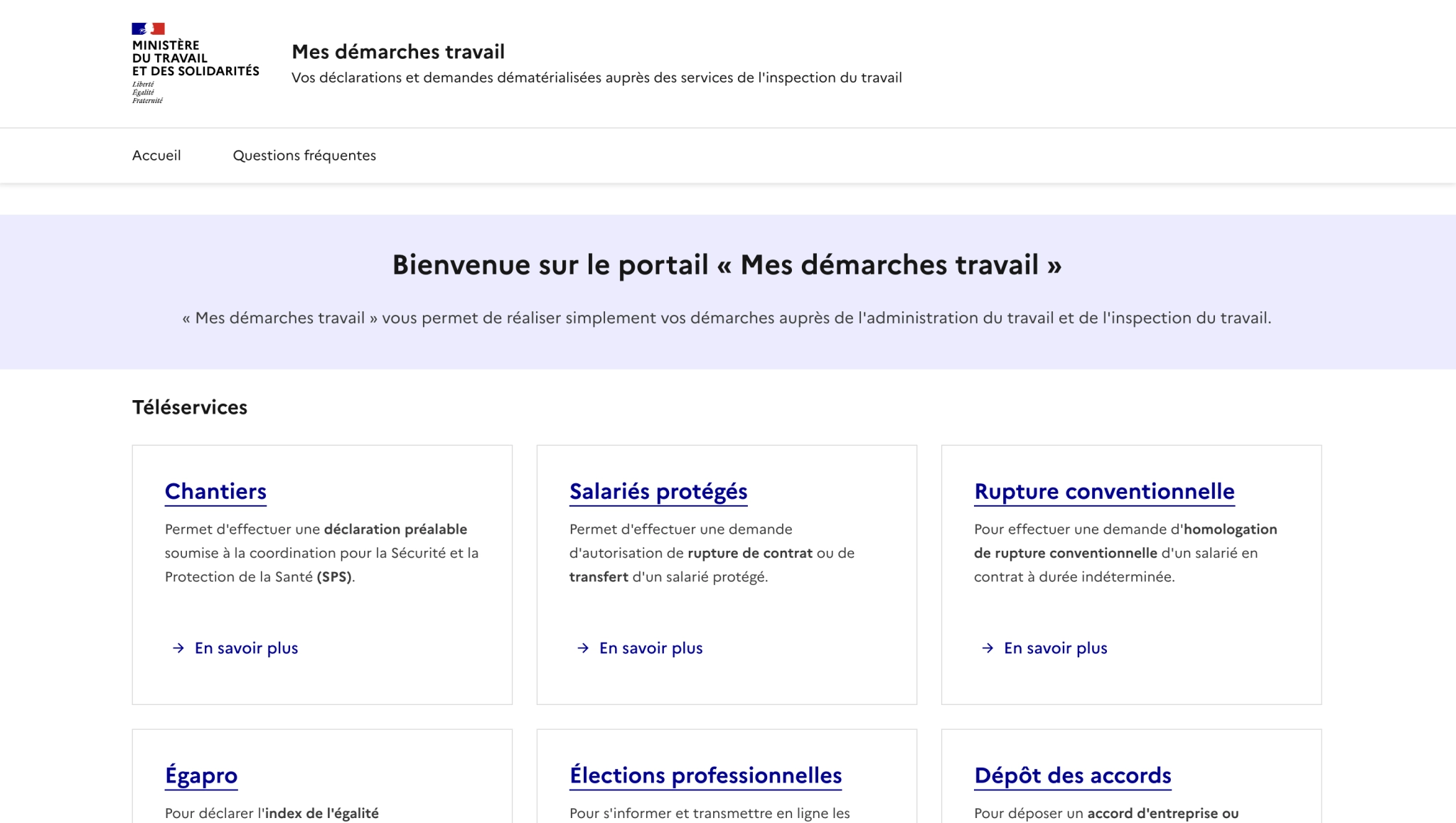Go to the Égapro teleservice
Viewport: 1456px width, 823px height.
[201, 775]
